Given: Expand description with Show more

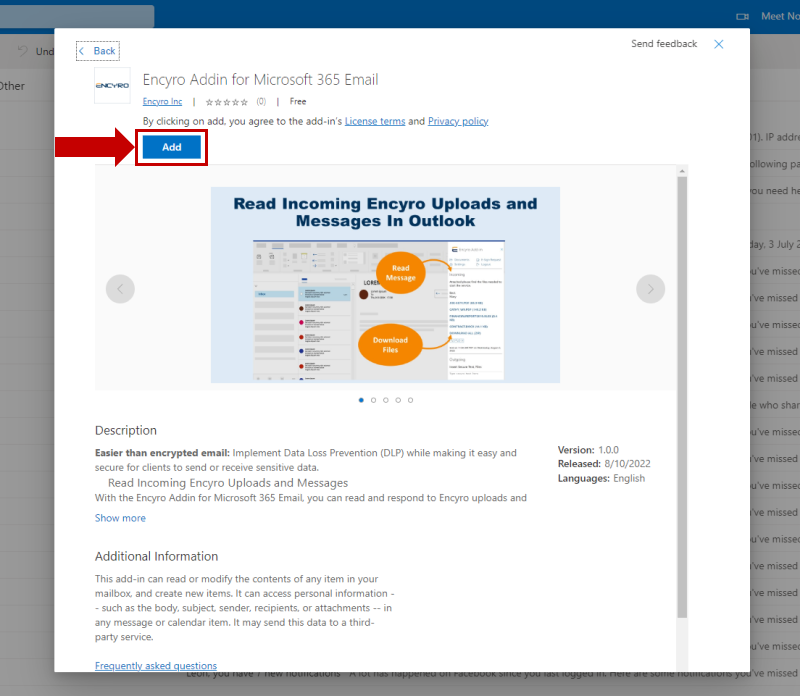Looking at the screenshot, I should (x=120, y=518).
